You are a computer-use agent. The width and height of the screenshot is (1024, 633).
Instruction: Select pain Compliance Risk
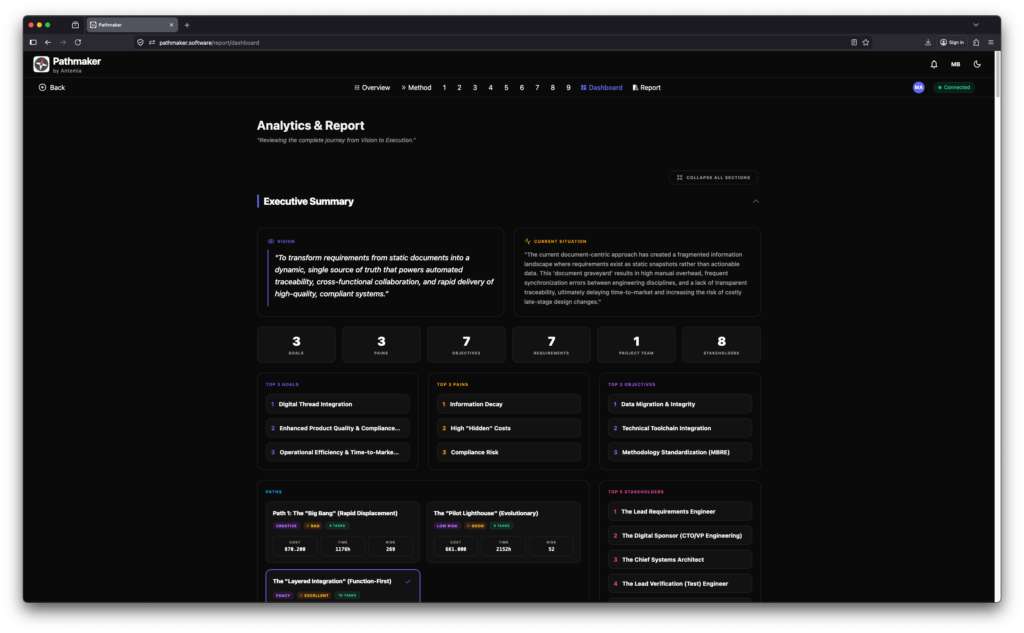[x=509, y=452]
